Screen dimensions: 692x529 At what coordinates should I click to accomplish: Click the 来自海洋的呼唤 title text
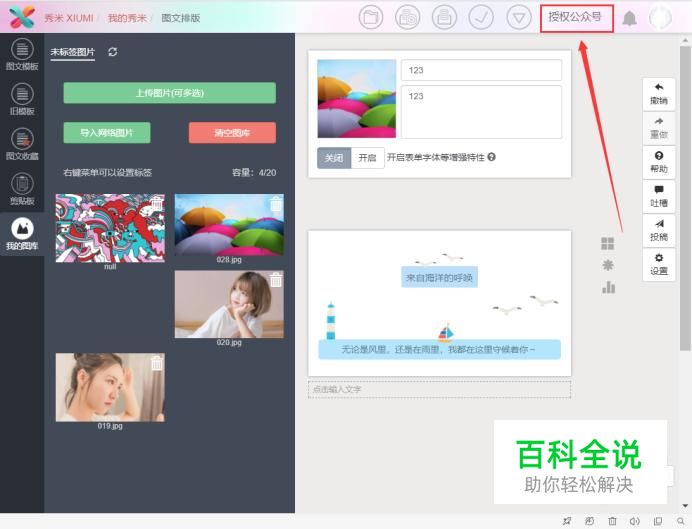[x=439, y=278]
